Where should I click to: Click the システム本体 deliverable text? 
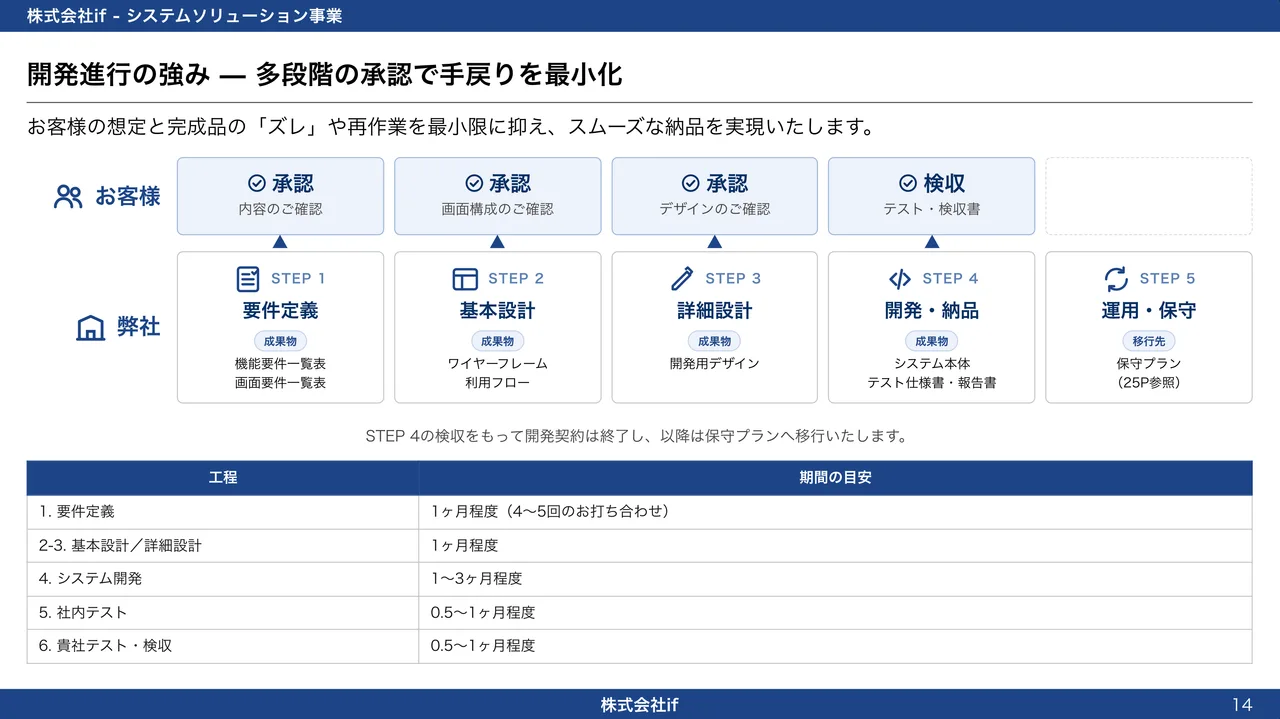point(932,364)
